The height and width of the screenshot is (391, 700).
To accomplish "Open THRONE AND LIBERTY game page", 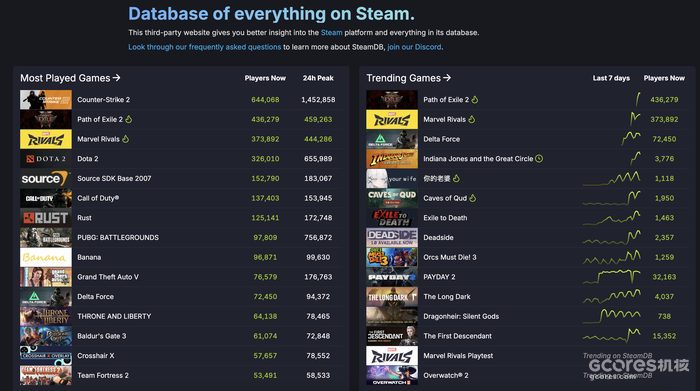I will coord(114,316).
